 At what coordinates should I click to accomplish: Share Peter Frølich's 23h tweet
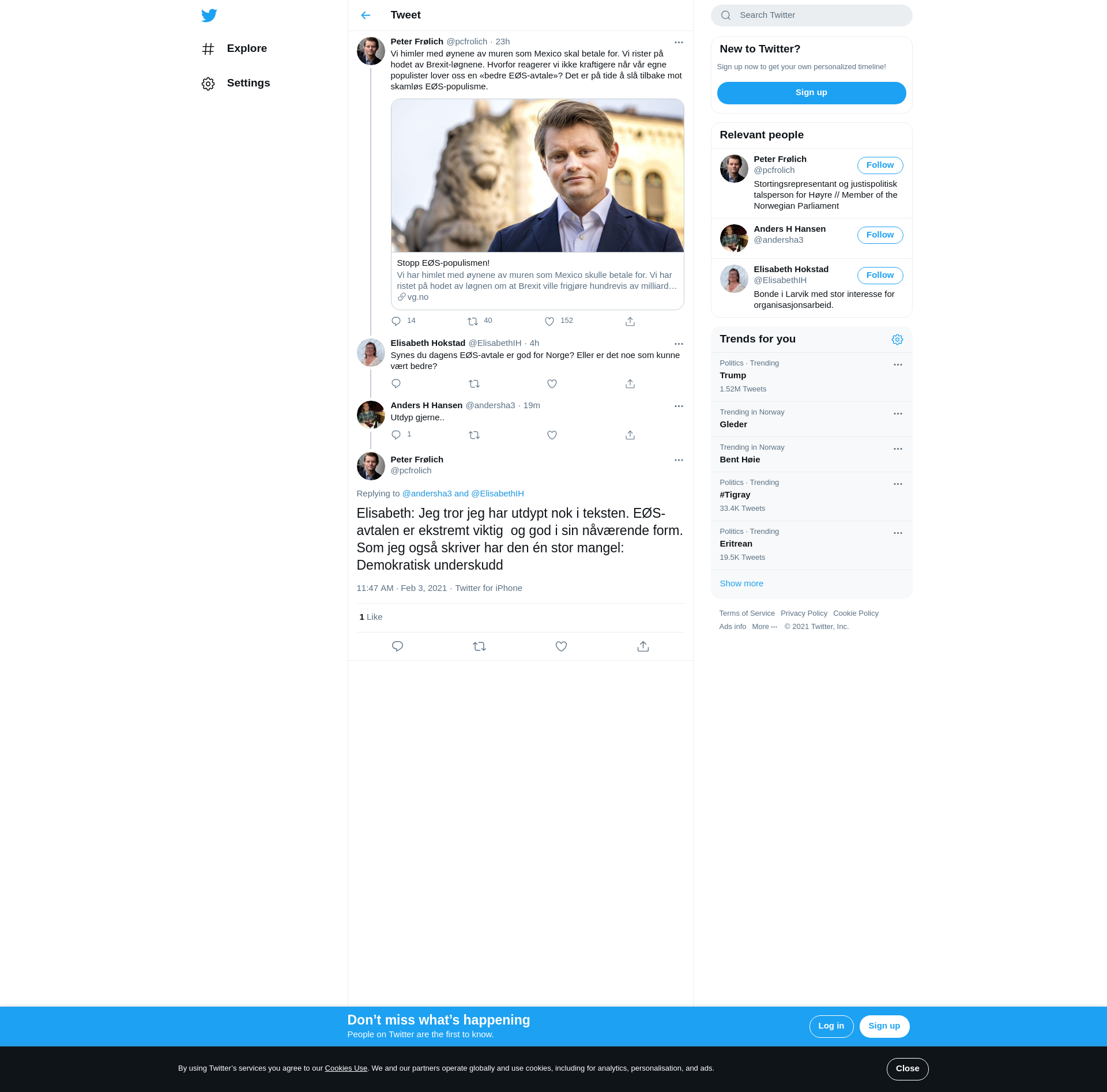click(630, 321)
